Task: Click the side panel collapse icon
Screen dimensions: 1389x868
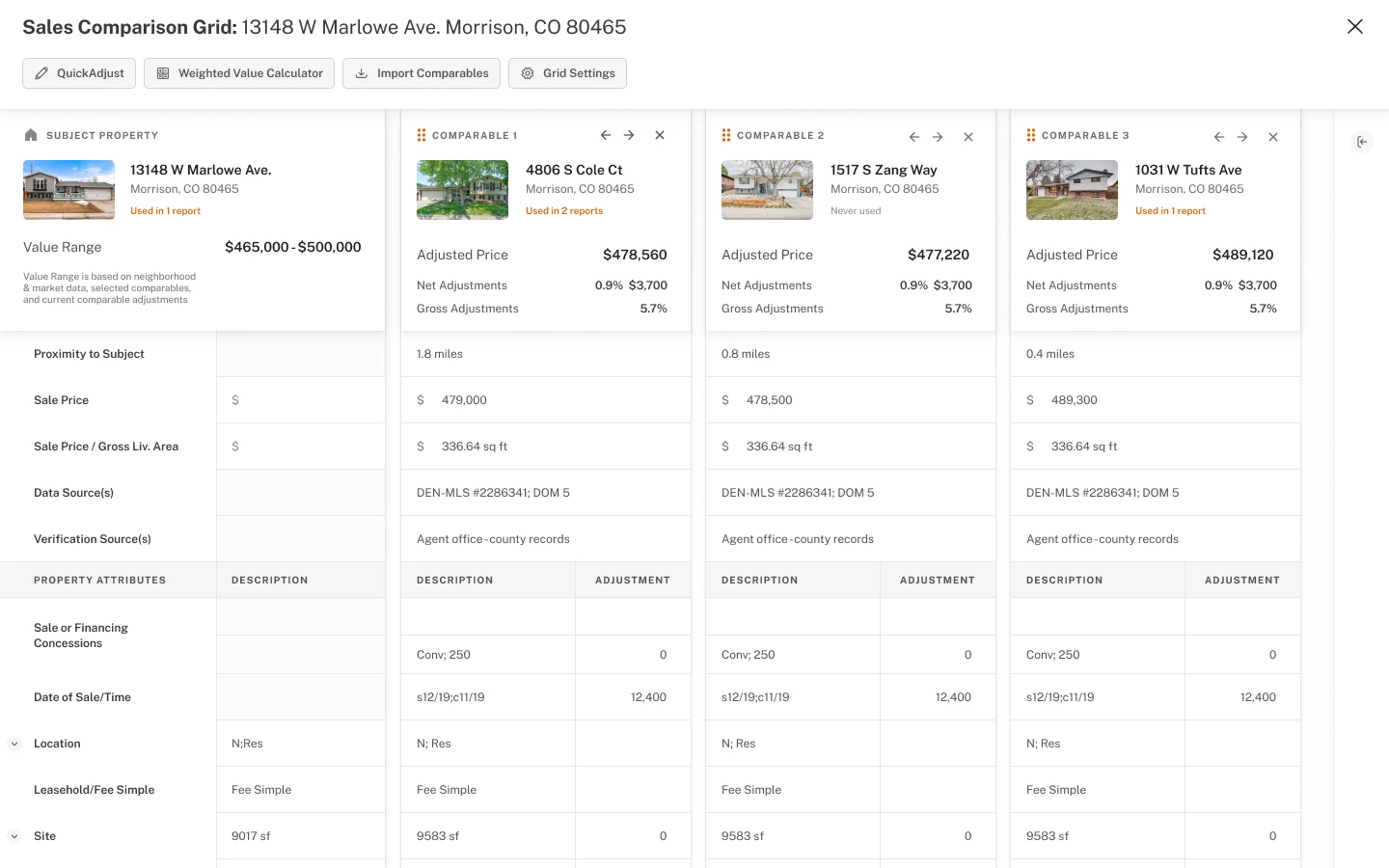Action: (1362, 142)
